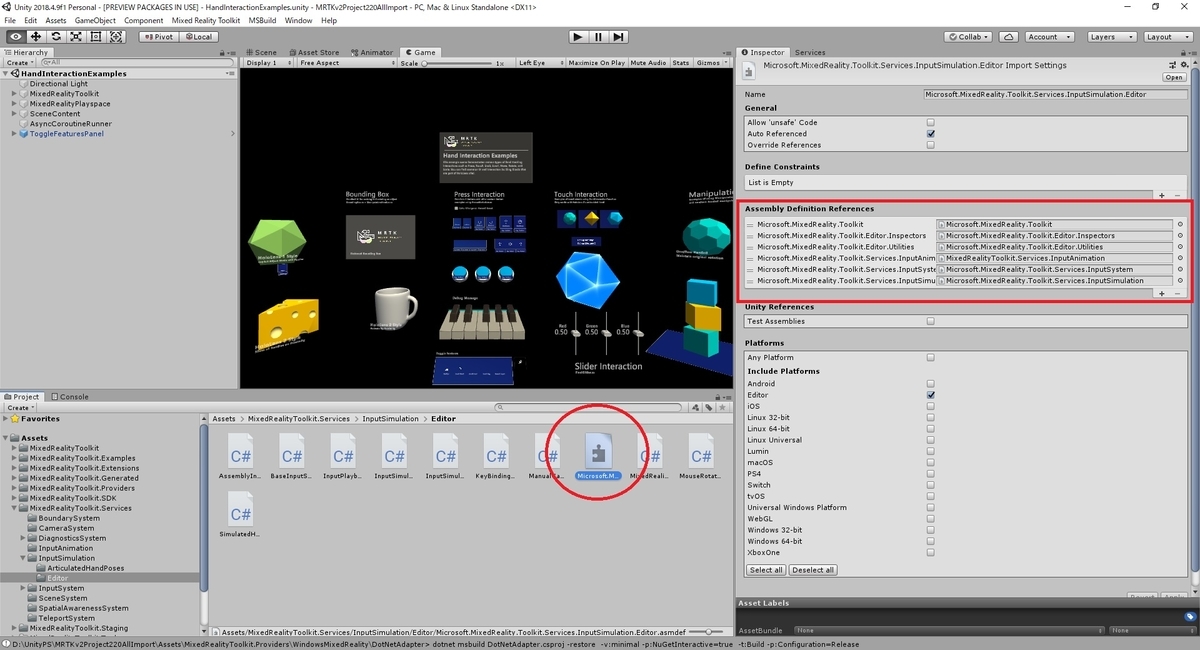The width and height of the screenshot is (1200, 650).
Task: Adjust the Game view Scale slider
Action: 458,63
